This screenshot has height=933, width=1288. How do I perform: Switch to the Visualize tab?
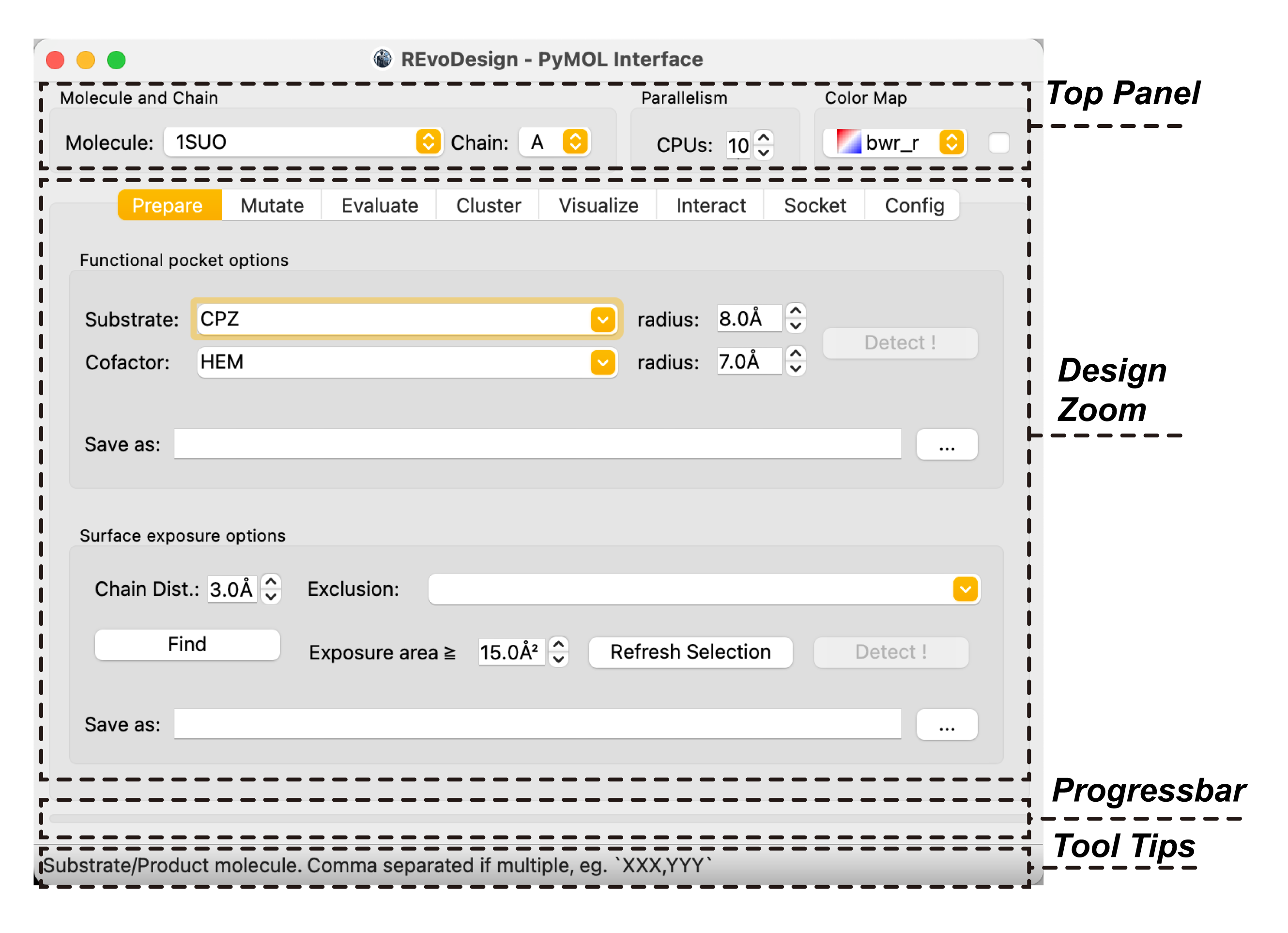click(598, 205)
